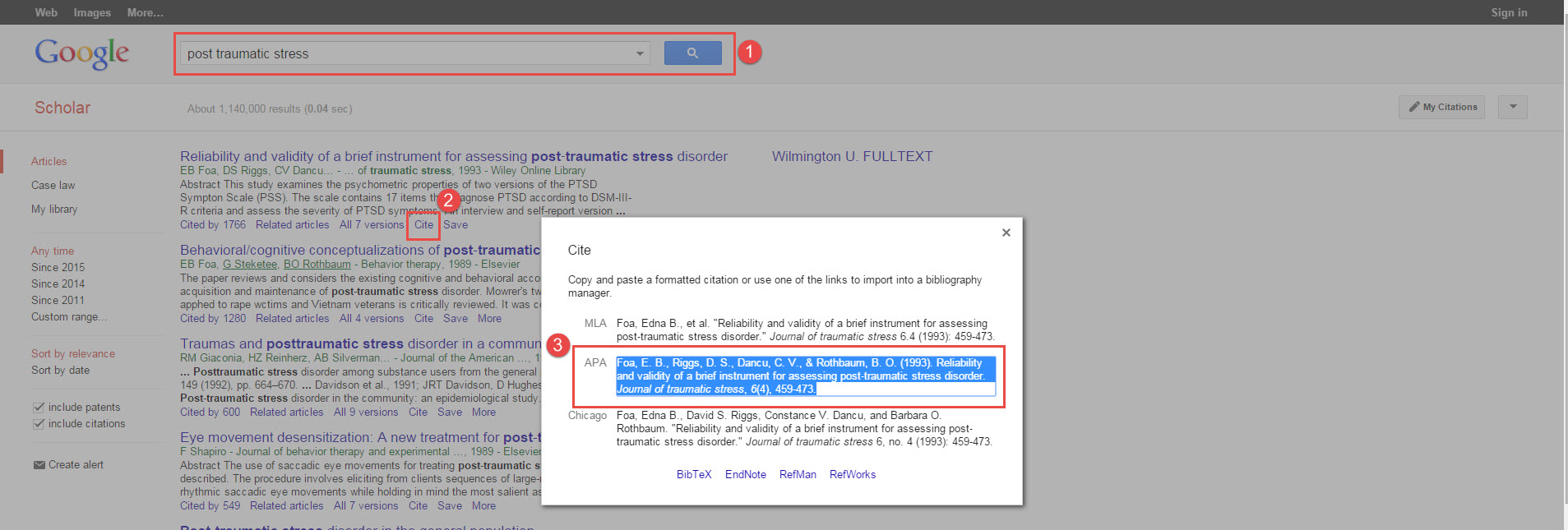The height and width of the screenshot is (530, 1568).
Task: Open All 7 versions of first result
Action: tap(372, 224)
